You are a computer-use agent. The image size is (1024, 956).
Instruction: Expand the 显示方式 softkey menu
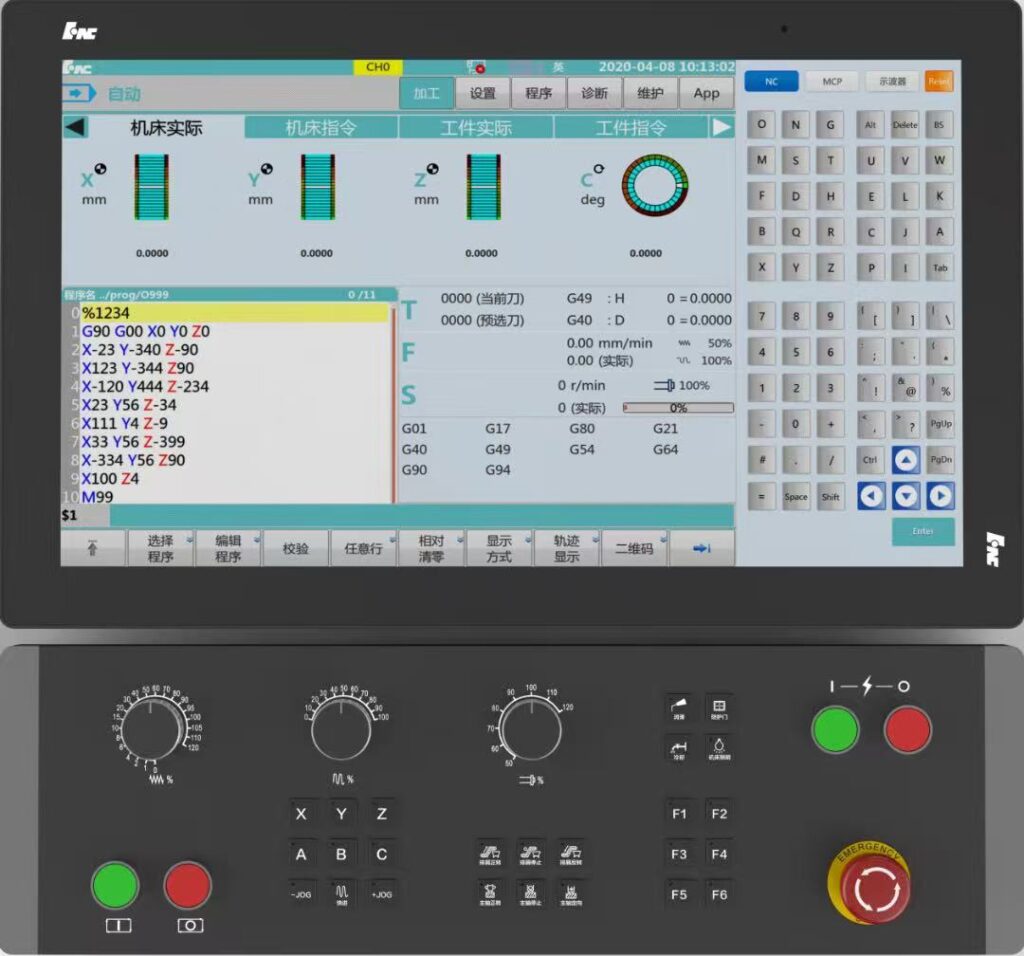(499, 548)
